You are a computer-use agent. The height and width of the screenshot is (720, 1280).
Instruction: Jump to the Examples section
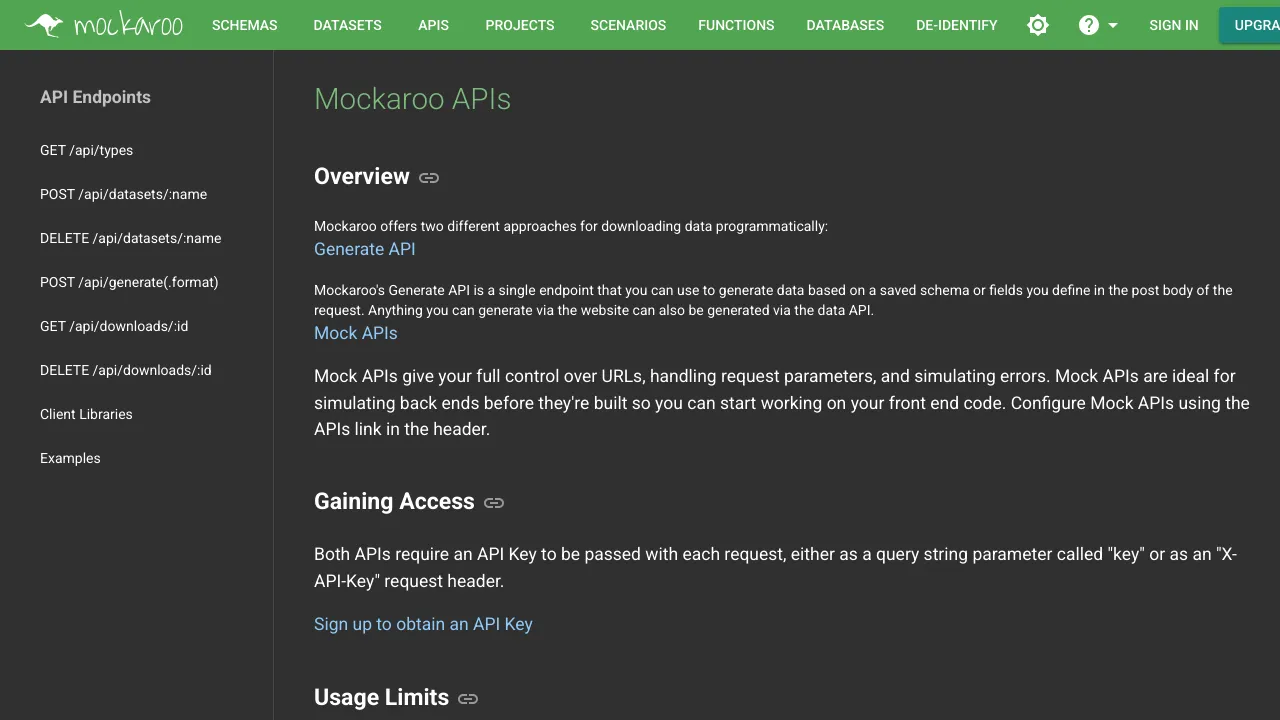pos(70,458)
